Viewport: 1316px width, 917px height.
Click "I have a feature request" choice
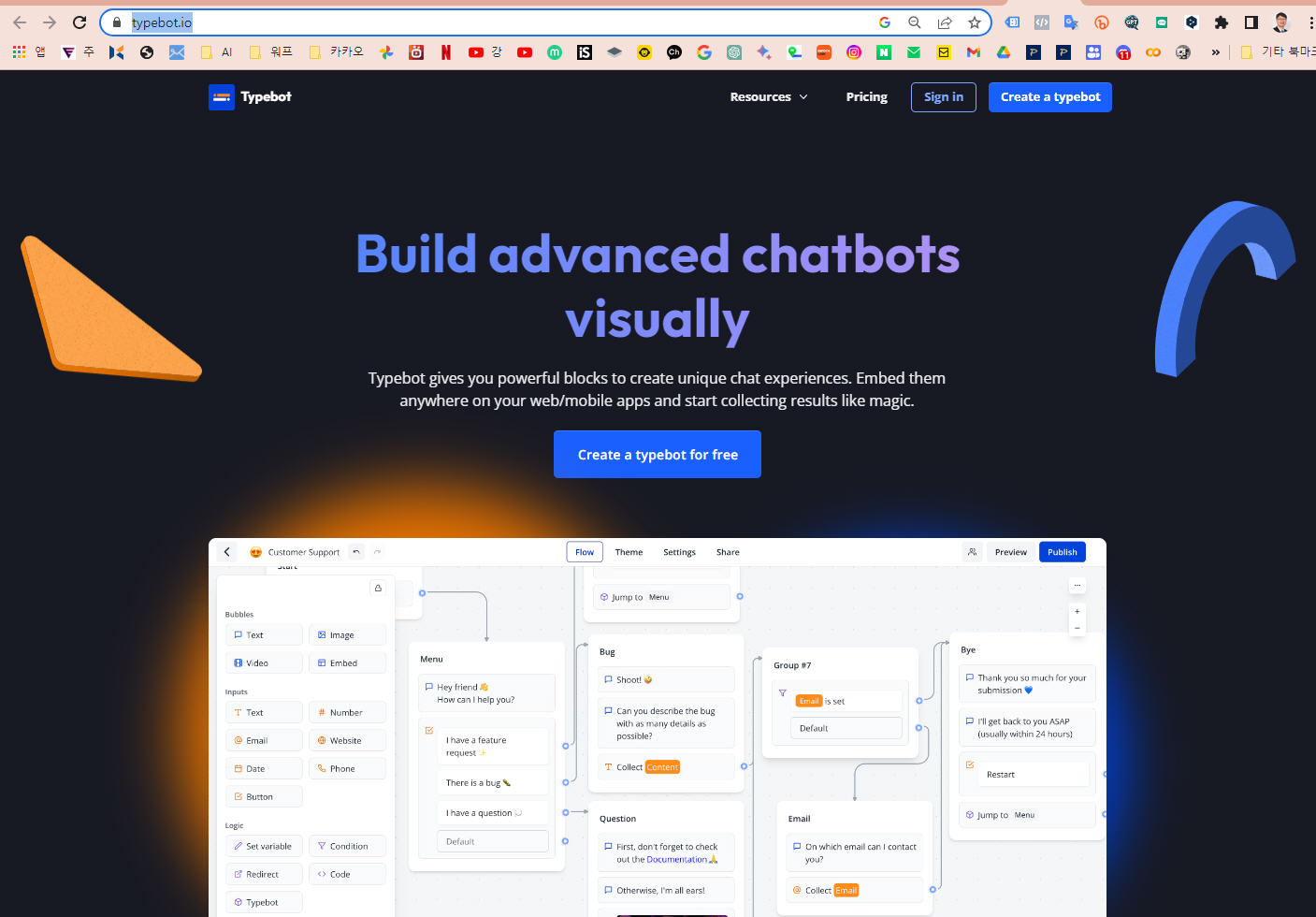(x=493, y=746)
